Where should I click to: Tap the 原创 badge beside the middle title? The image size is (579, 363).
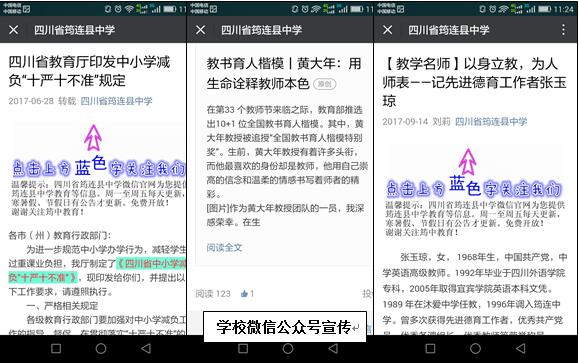(325, 84)
